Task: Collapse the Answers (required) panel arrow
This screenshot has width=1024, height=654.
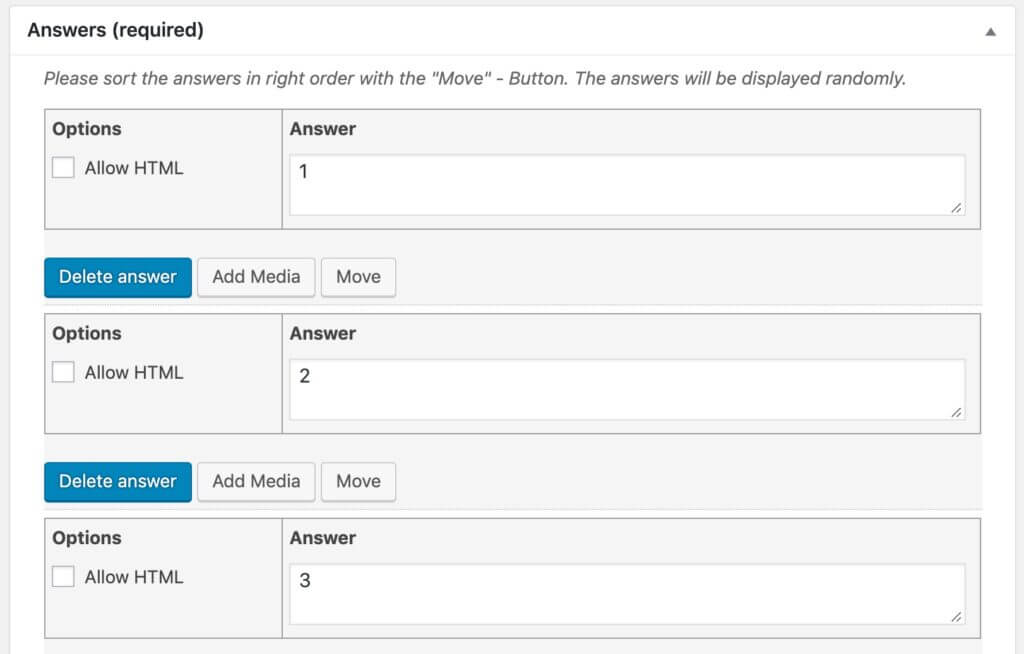Action: [990, 31]
